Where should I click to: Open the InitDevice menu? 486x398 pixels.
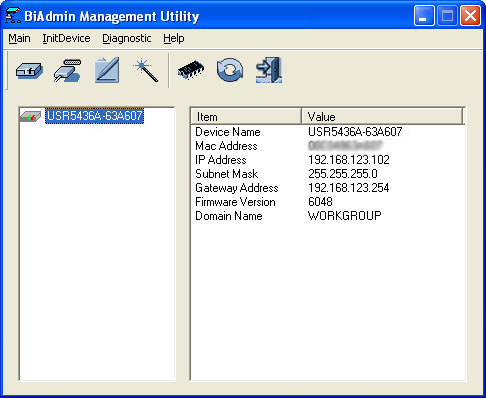(66, 38)
